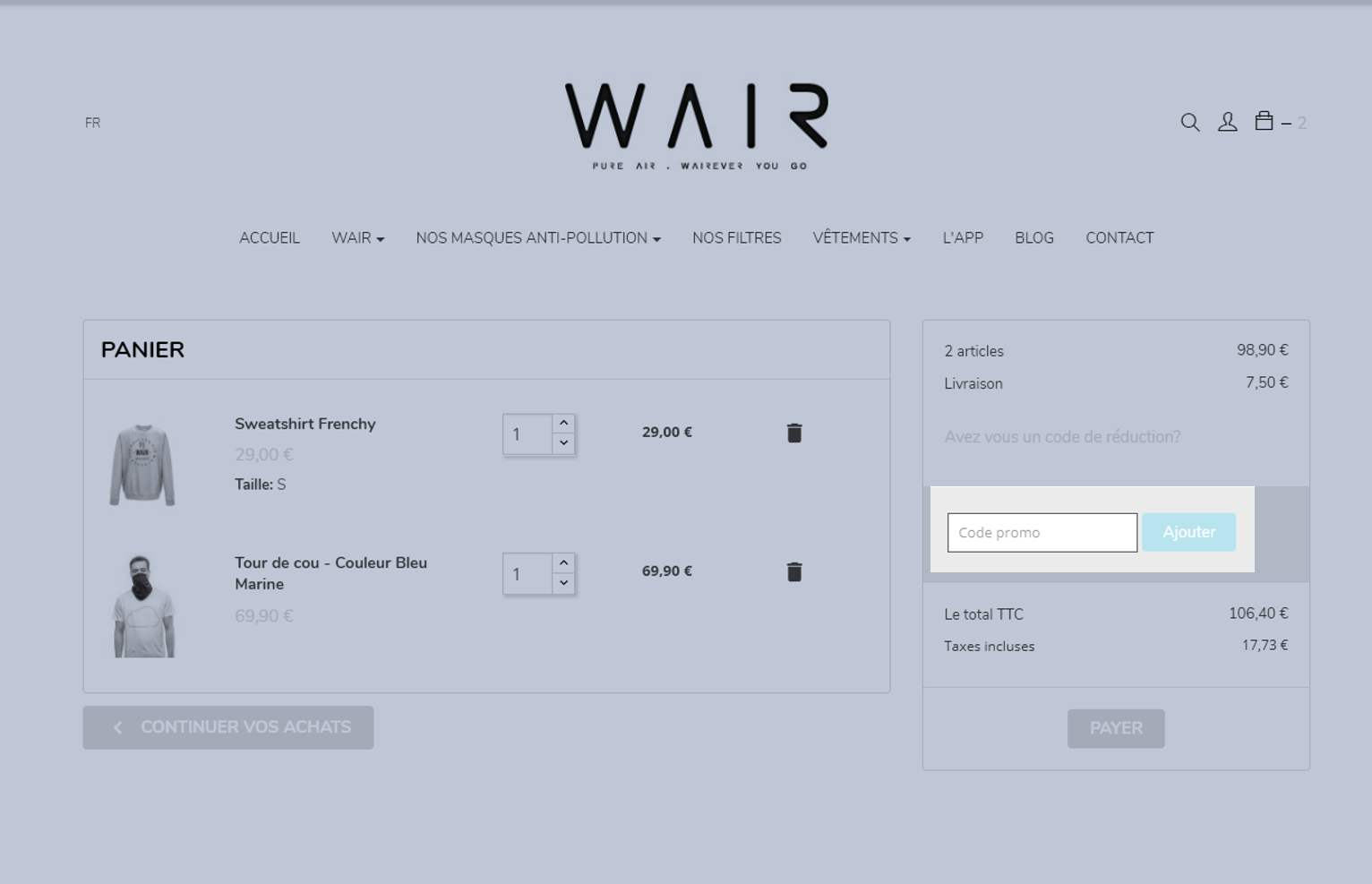
Task: Go to ACCUEIL
Action: point(269,237)
